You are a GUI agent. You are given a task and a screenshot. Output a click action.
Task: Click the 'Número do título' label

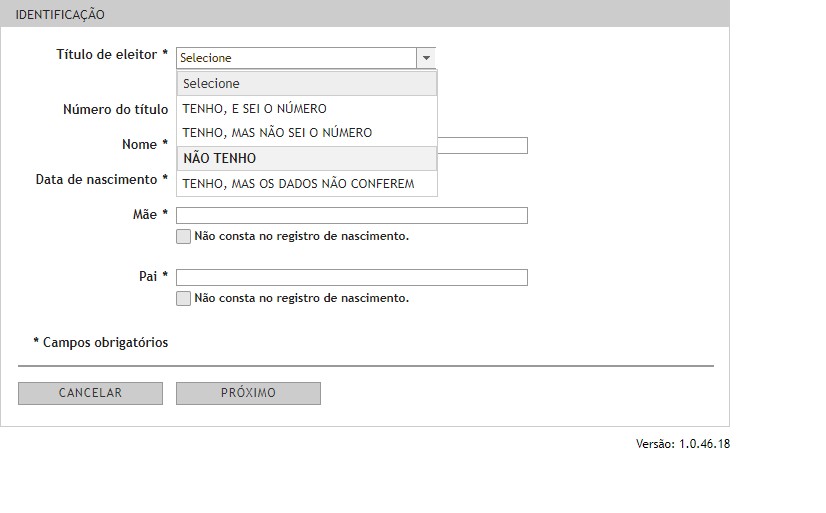point(115,110)
